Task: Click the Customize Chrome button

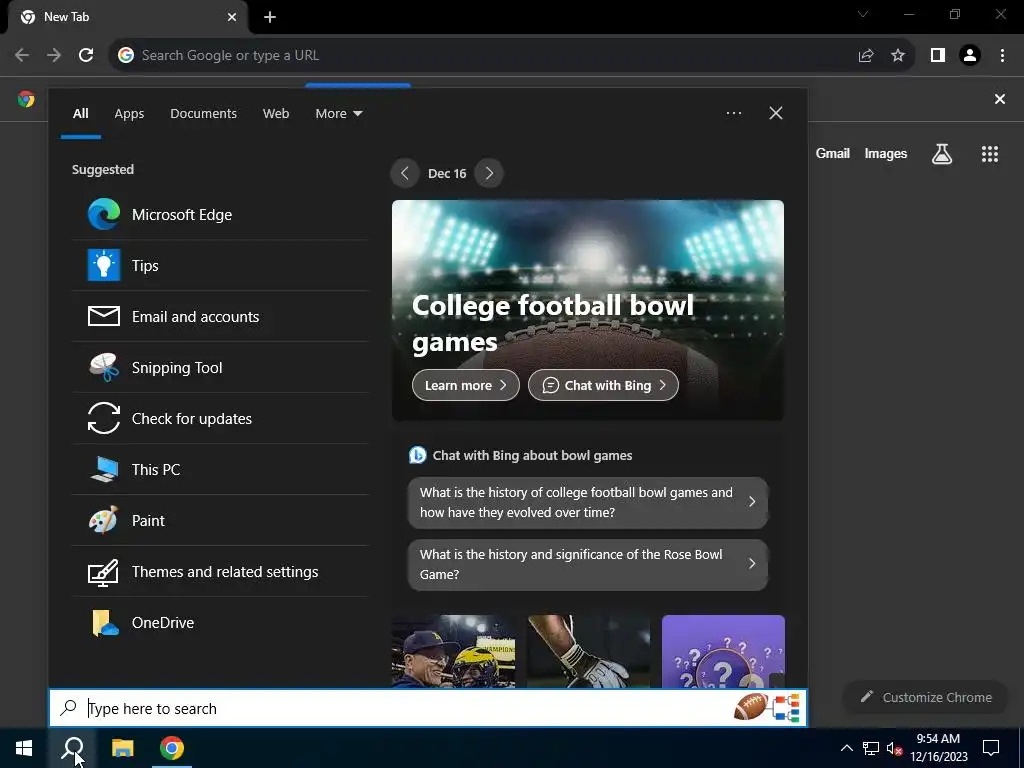Action: 926,697
